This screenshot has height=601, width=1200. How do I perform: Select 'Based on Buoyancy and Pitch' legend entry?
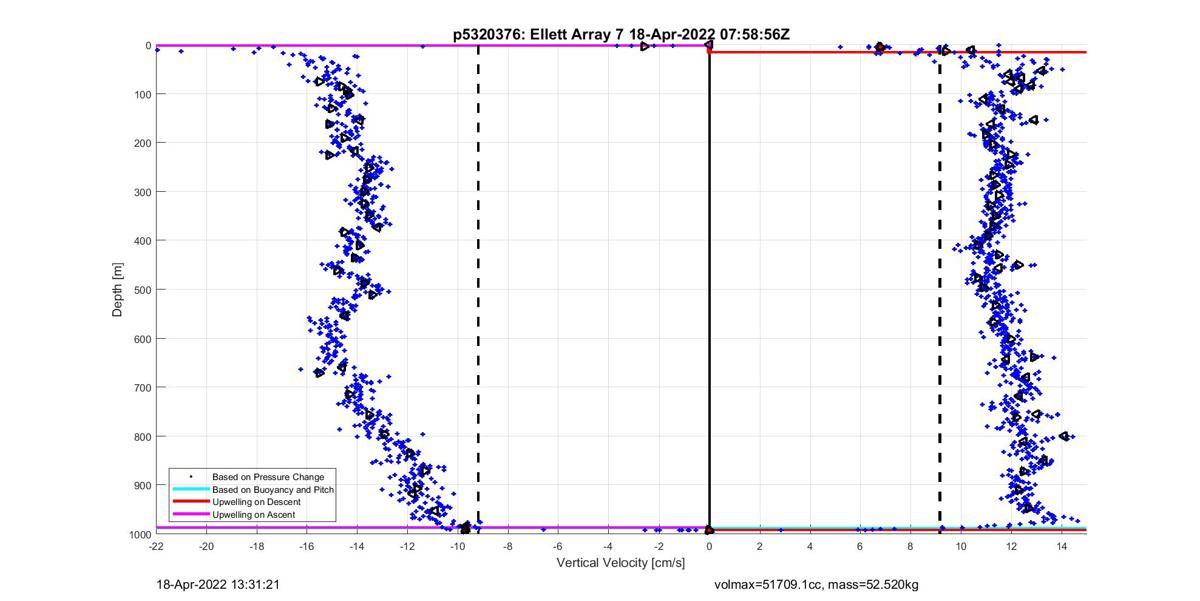click(x=273, y=490)
